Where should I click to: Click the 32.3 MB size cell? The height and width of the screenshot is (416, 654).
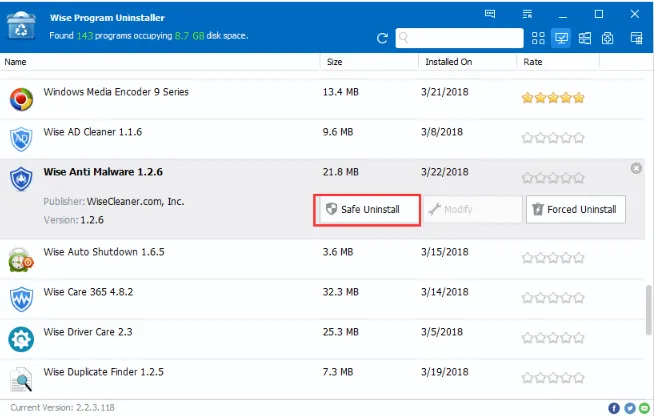click(x=340, y=292)
